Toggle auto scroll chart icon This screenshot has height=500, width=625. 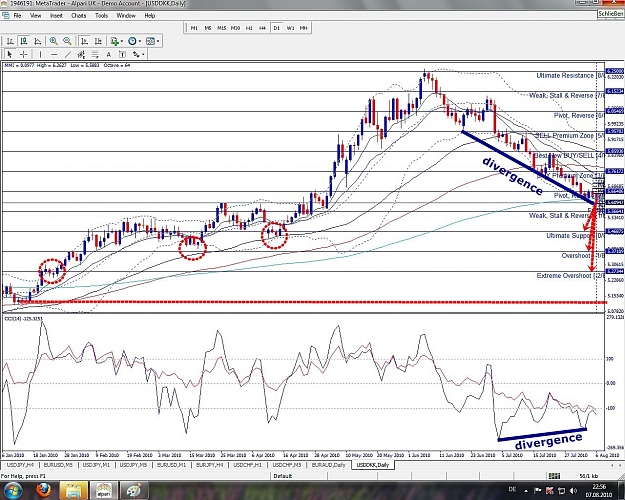tap(84, 41)
